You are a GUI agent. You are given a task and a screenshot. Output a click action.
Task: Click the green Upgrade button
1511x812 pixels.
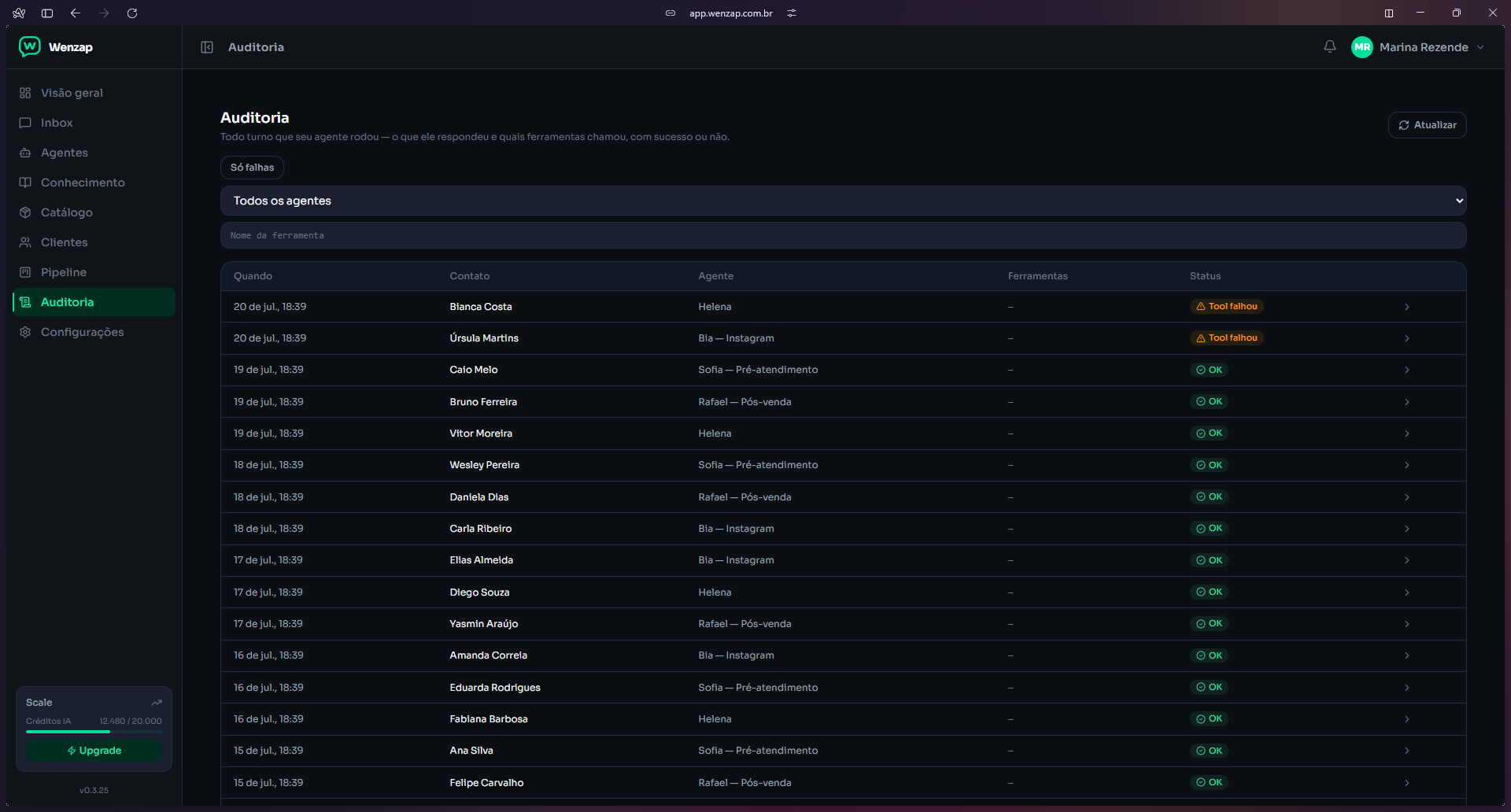click(94, 751)
